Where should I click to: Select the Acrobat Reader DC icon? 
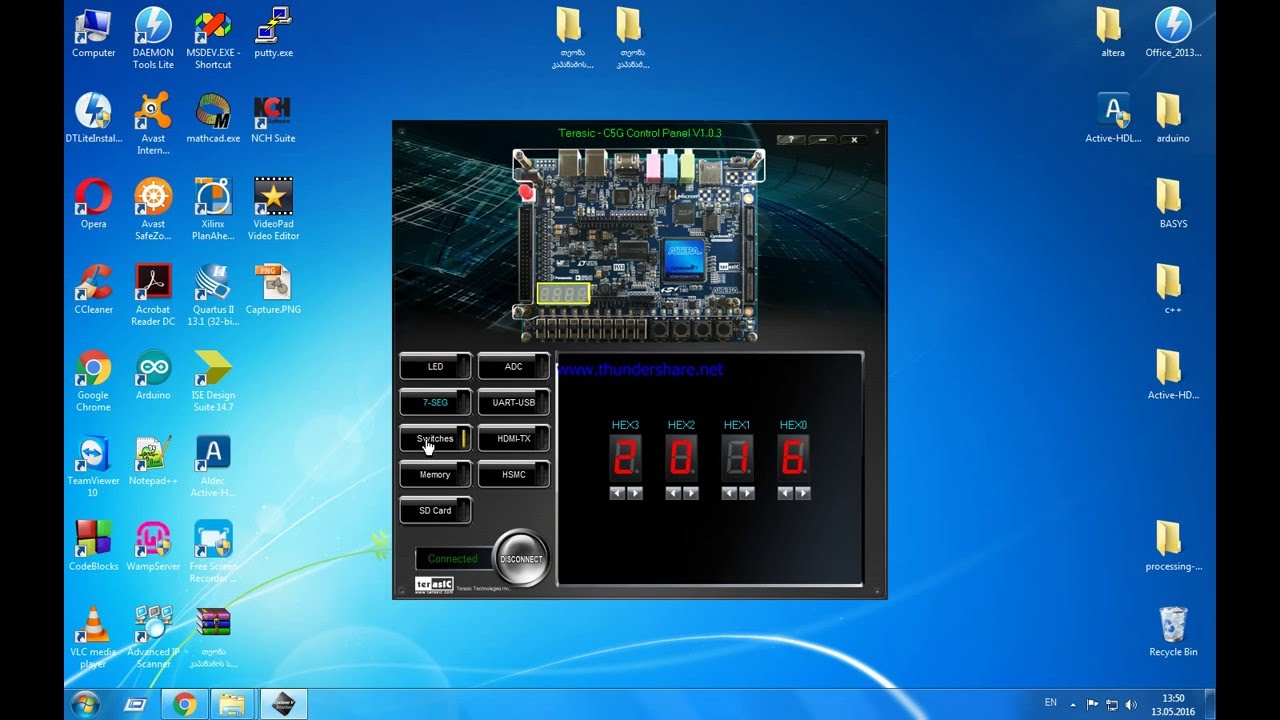[153, 296]
